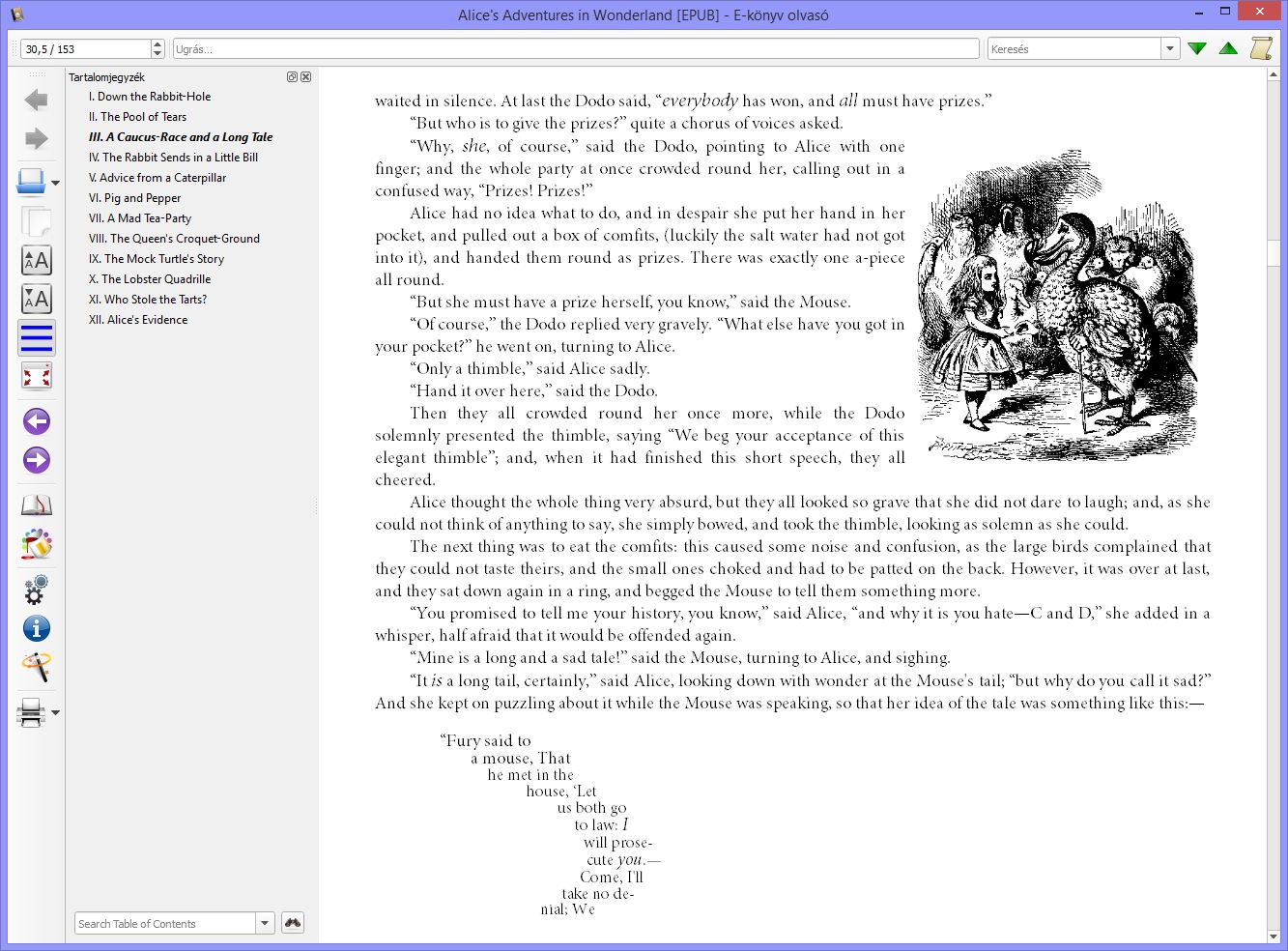Go to V. Advice from a Caterpillar
The height and width of the screenshot is (951, 1288).
tap(157, 178)
